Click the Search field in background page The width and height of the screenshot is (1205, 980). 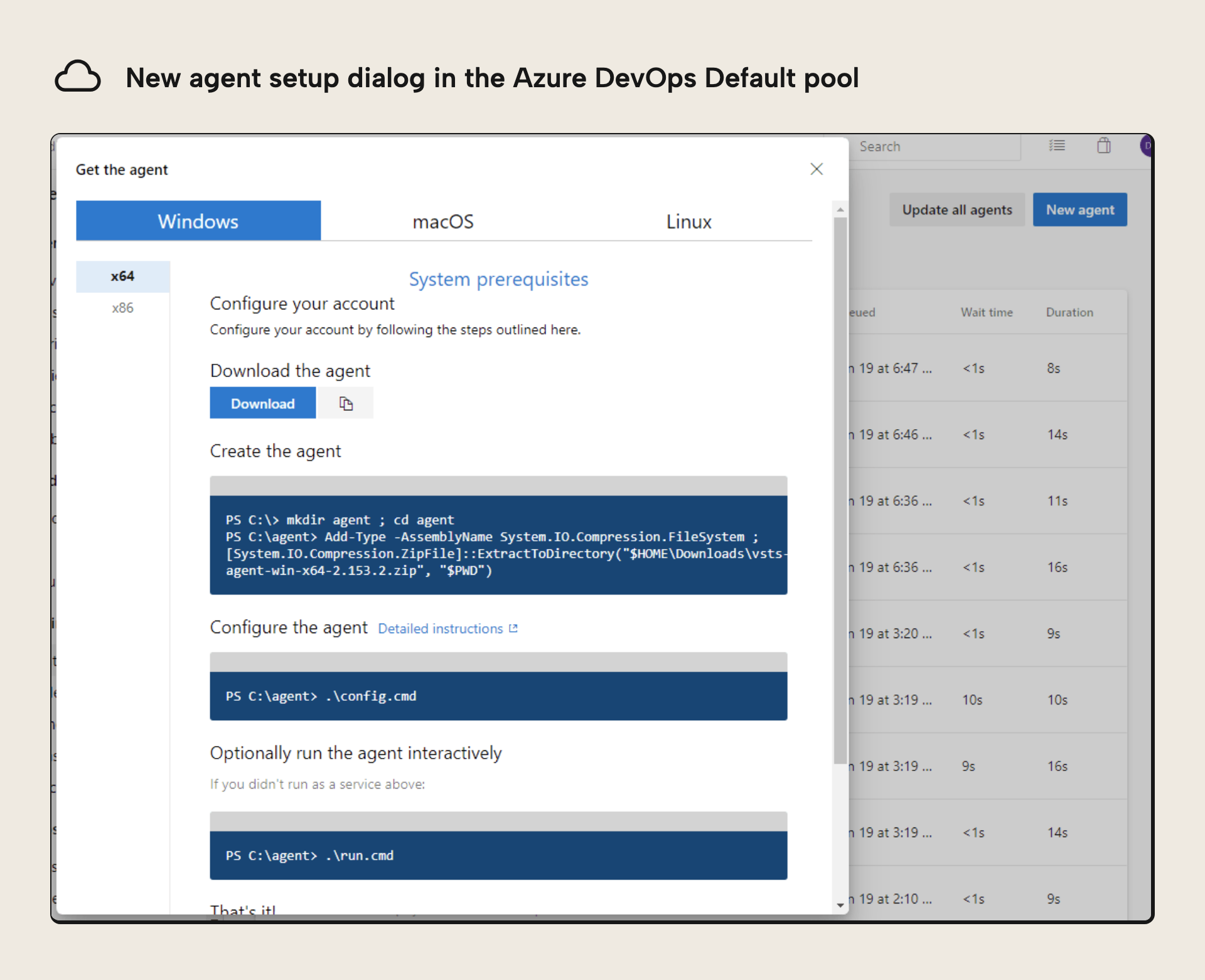(x=935, y=147)
